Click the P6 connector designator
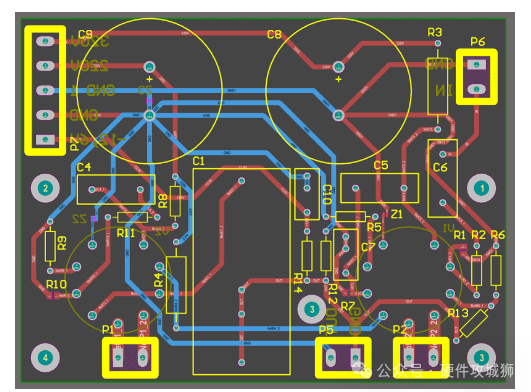The image size is (531, 392). point(477,42)
